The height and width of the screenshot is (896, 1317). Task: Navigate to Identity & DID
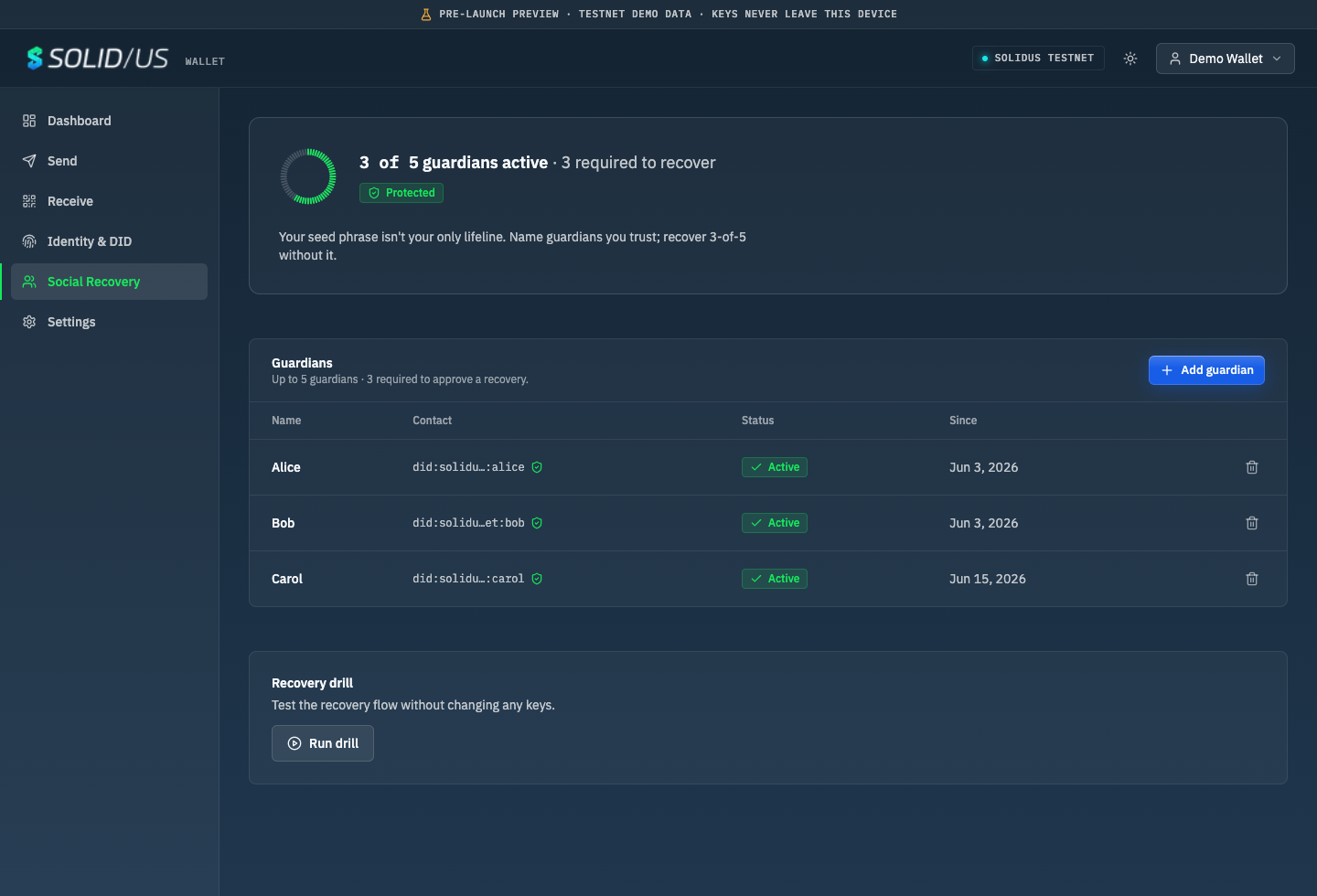pyautogui.click(x=110, y=241)
